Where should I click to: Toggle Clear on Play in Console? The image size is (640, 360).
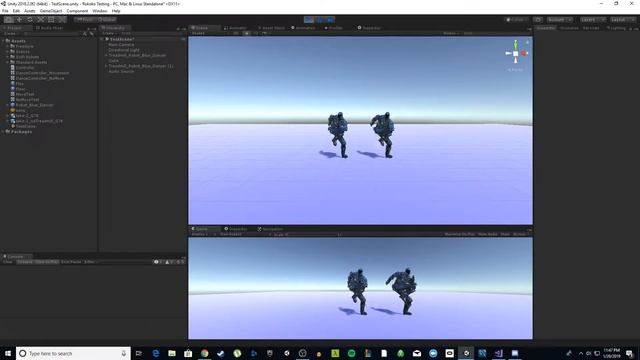(47, 262)
